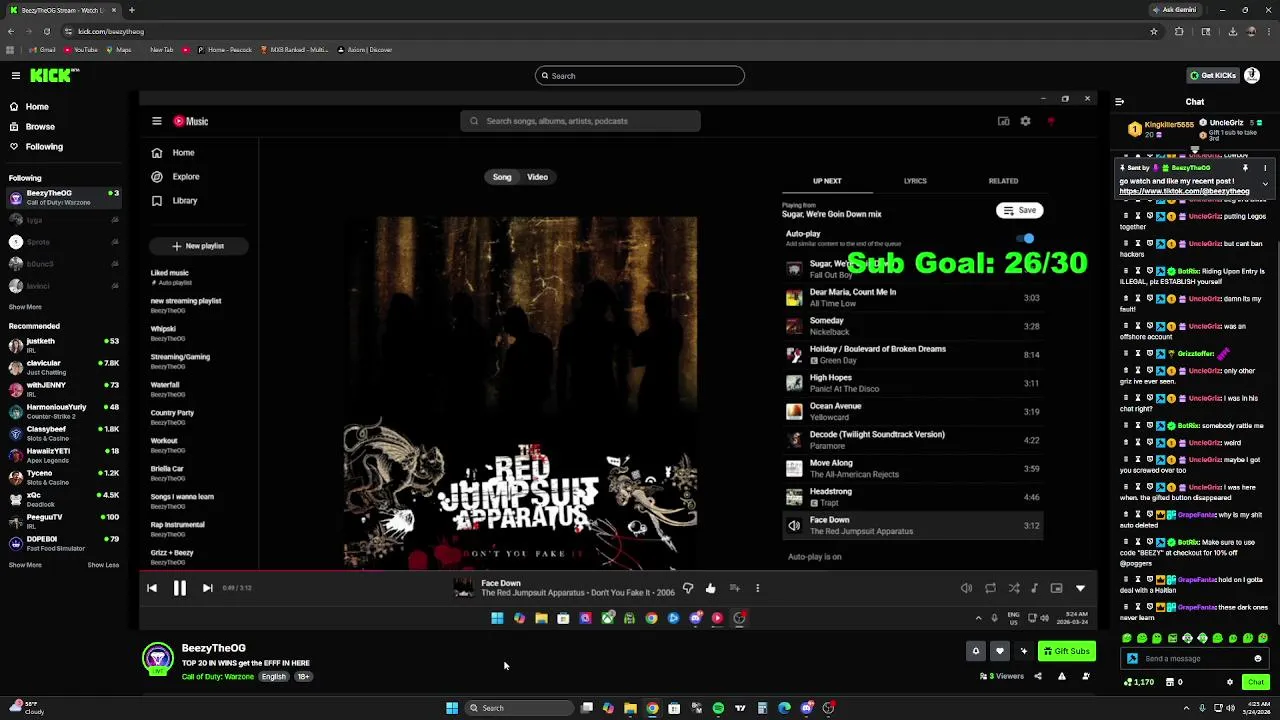Click YouTube Music cast icon
This screenshot has height=720, width=1280.
(1003, 121)
